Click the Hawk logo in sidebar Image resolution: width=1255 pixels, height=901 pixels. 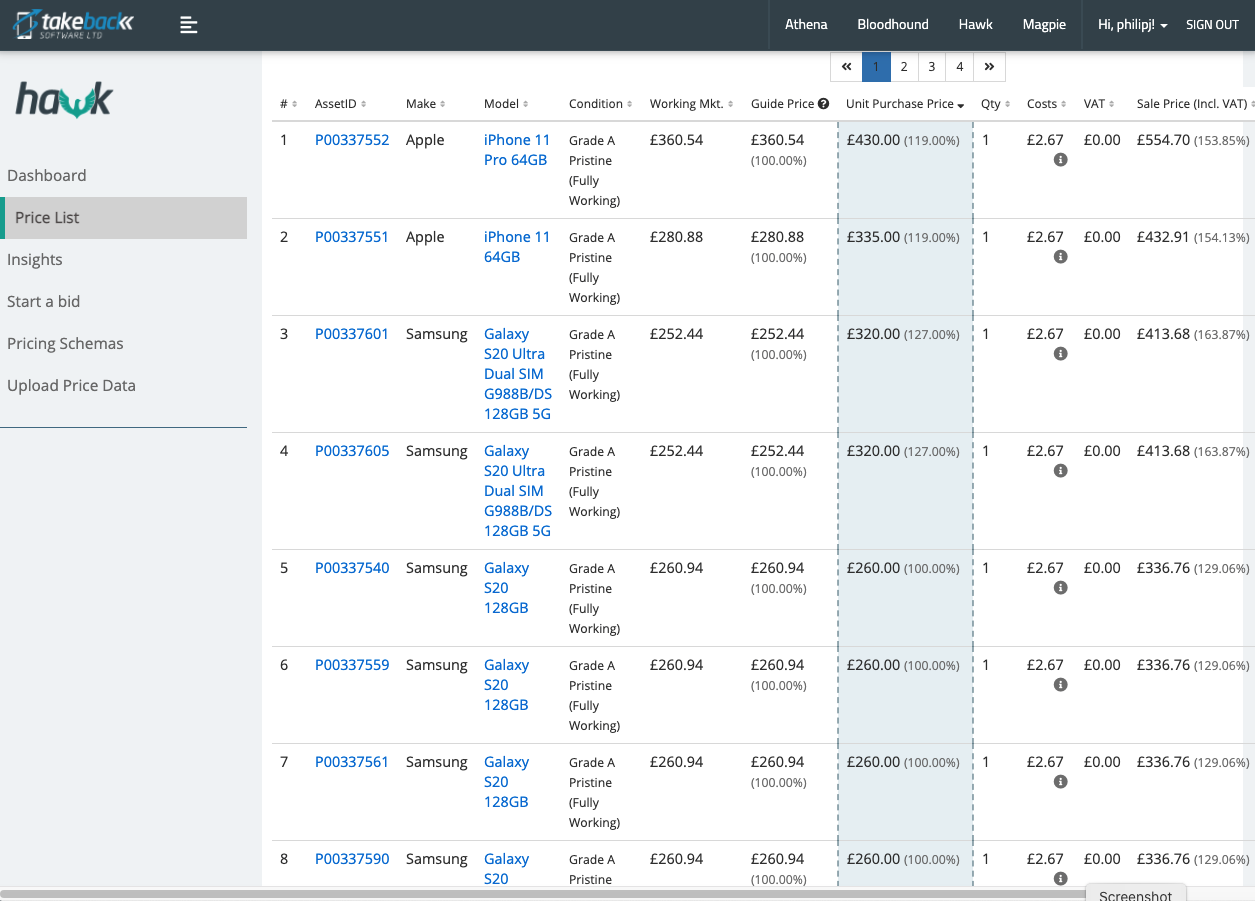(x=64, y=101)
